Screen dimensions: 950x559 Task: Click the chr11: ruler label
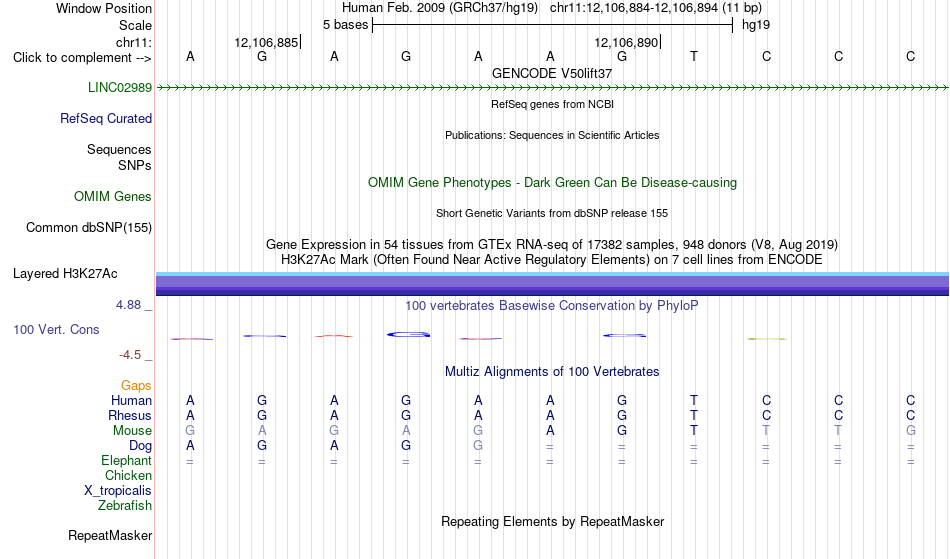(134, 42)
